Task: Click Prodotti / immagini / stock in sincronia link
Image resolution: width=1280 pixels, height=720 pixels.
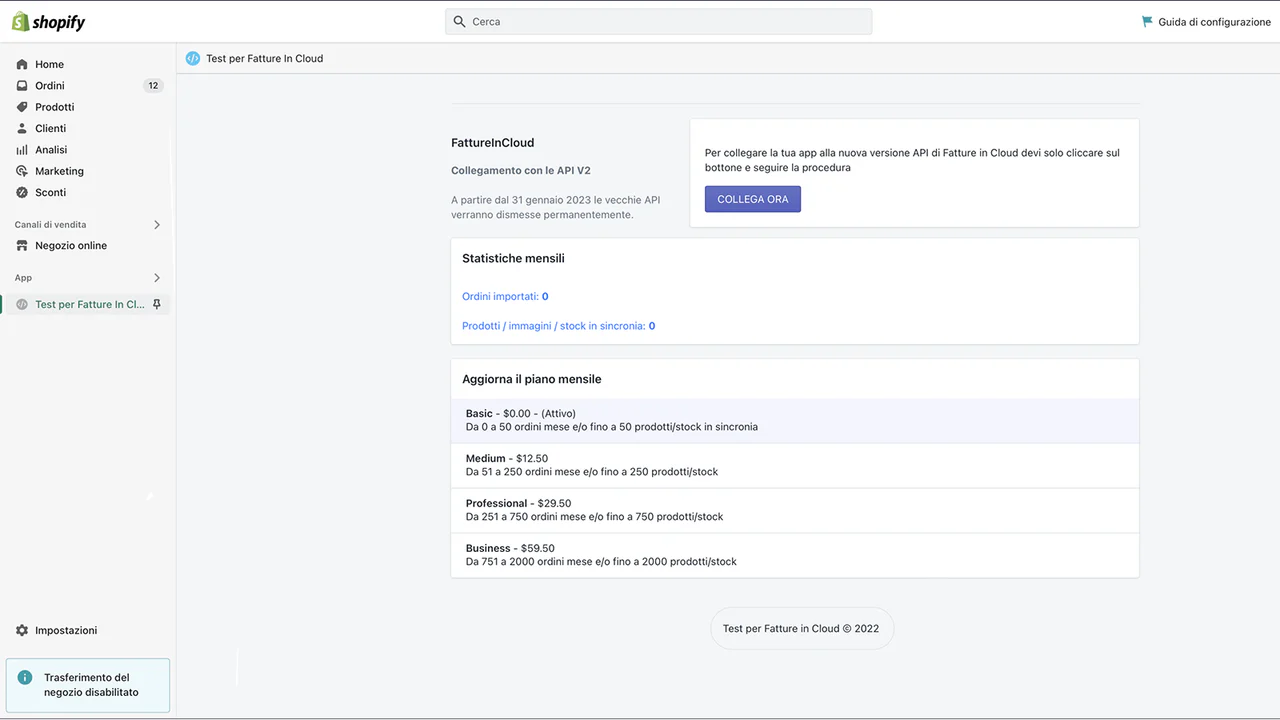Action: pyautogui.click(x=558, y=326)
